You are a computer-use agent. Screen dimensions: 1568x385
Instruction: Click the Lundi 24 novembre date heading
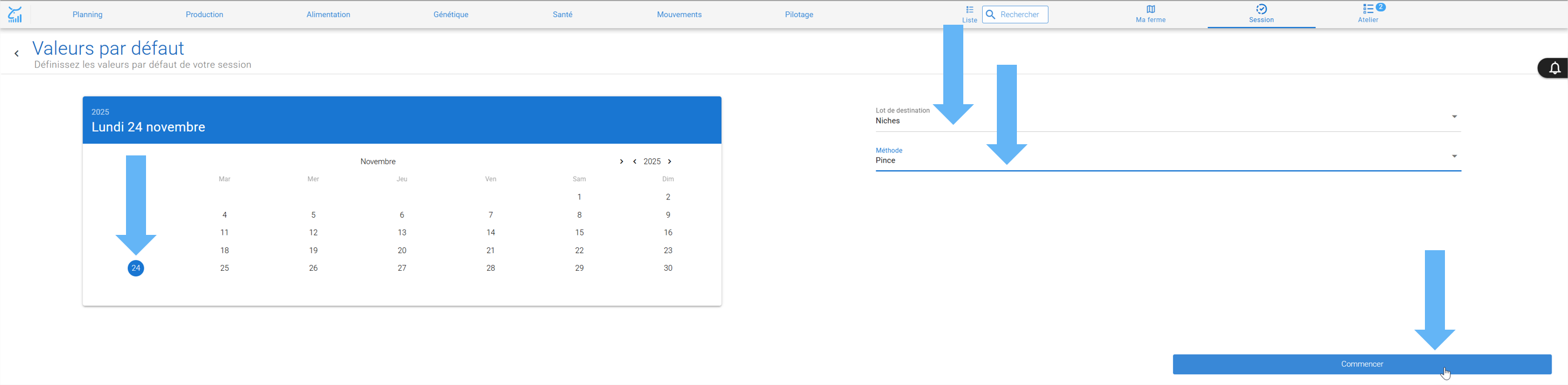click(148, 127)
